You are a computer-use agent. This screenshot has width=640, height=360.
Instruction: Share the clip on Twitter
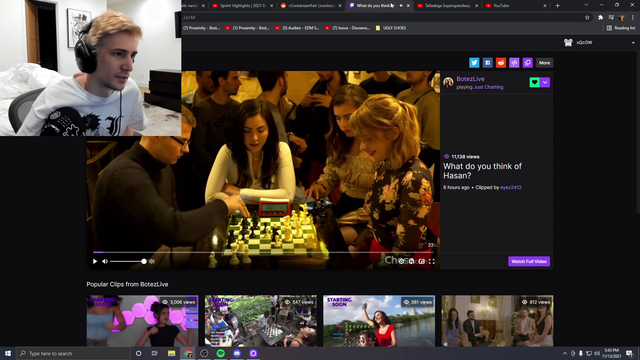click(474, 62)
